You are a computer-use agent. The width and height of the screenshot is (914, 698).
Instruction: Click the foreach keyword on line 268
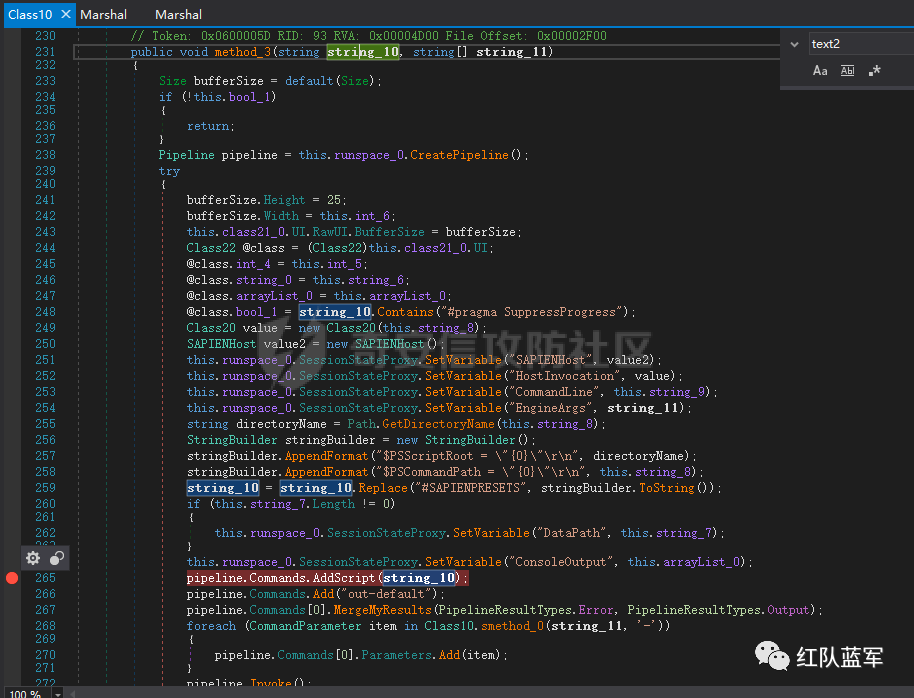211,626
